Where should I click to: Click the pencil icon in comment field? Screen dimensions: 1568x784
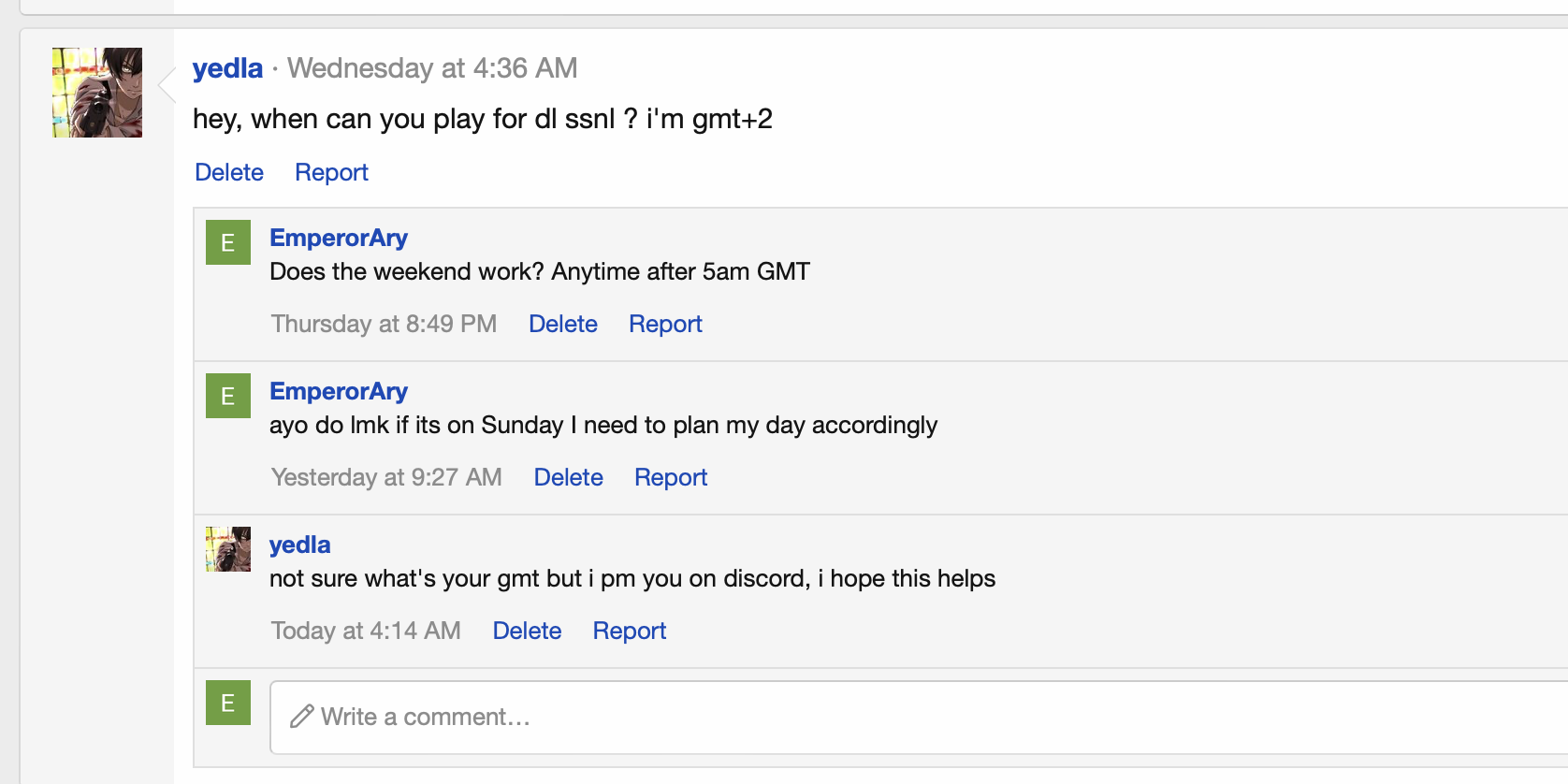coord(301,717)
